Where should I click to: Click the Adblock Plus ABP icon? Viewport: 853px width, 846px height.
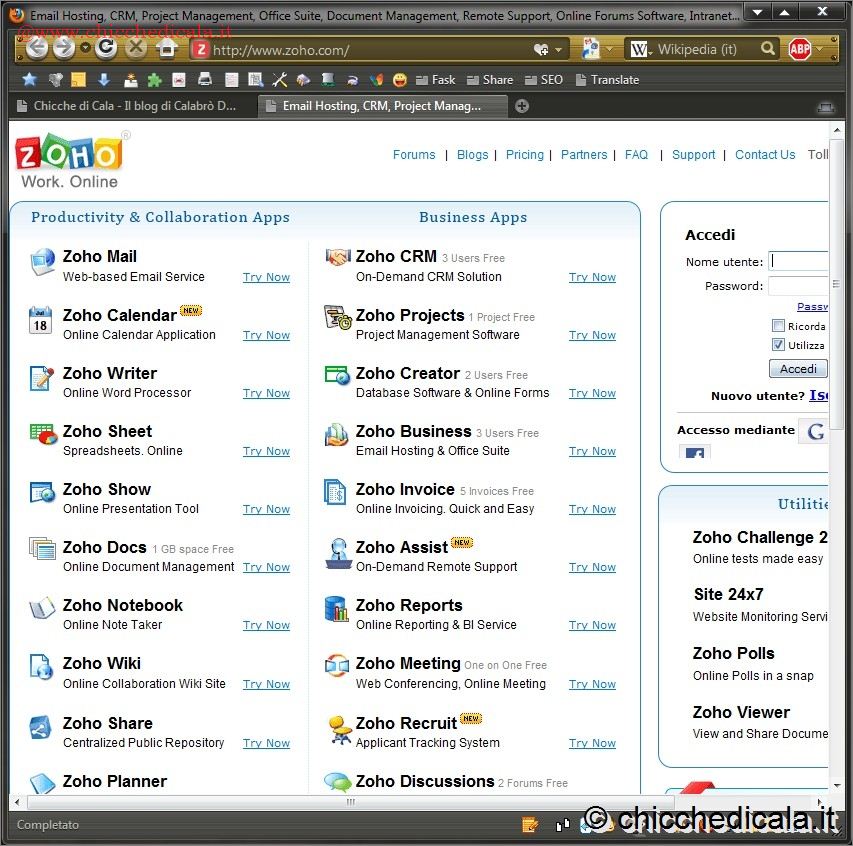click(x=799, y=49)
